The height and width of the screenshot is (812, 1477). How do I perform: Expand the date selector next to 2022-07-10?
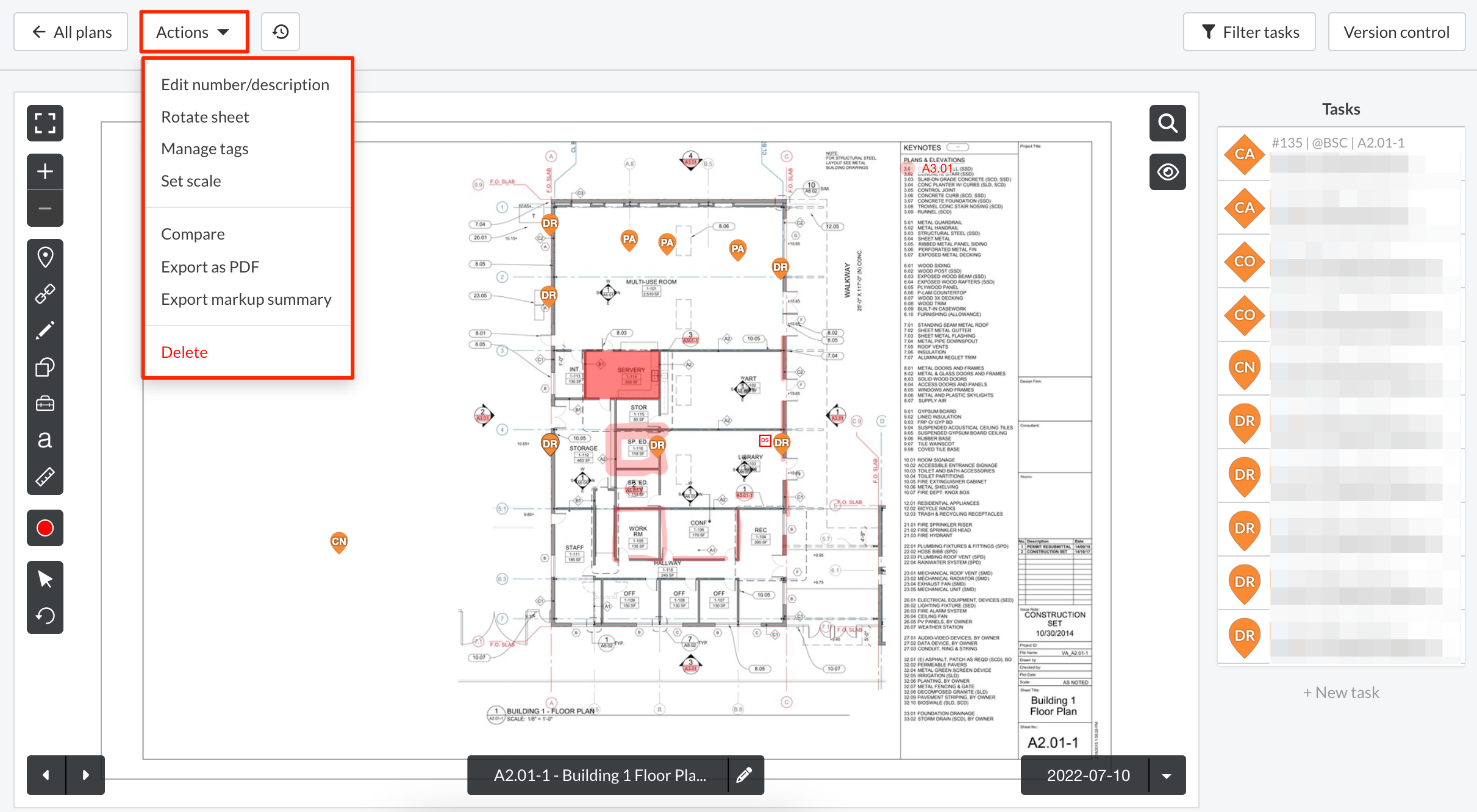pyautogui.click(x=1165, y=775)
